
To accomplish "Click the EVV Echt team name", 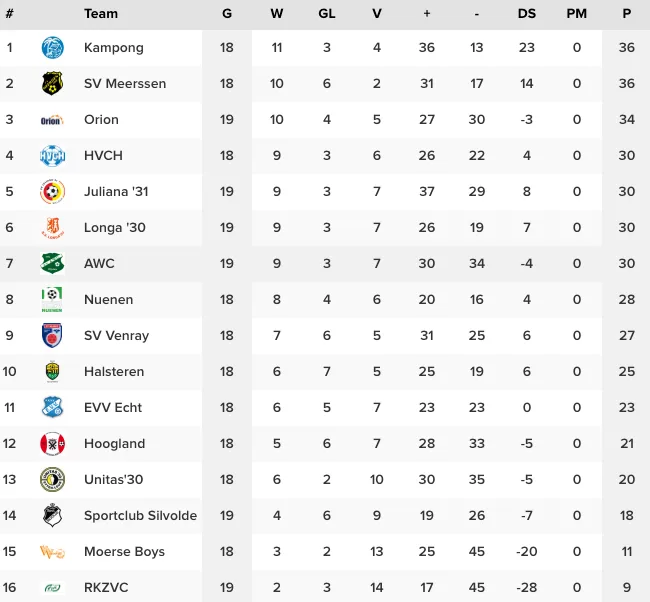I will coord(113,408).
